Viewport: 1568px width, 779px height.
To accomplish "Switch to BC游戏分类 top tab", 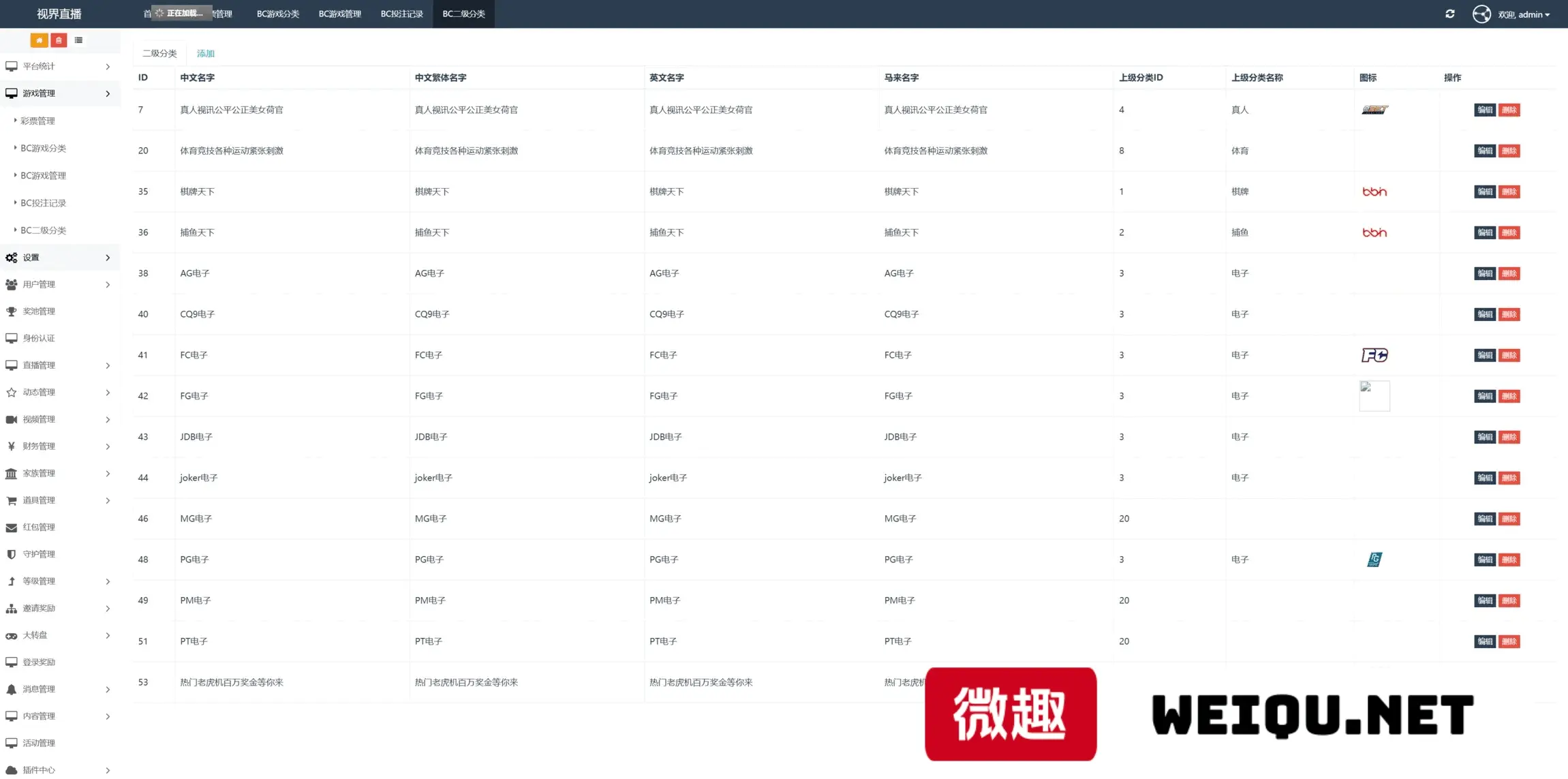I will tap(278, 14).
